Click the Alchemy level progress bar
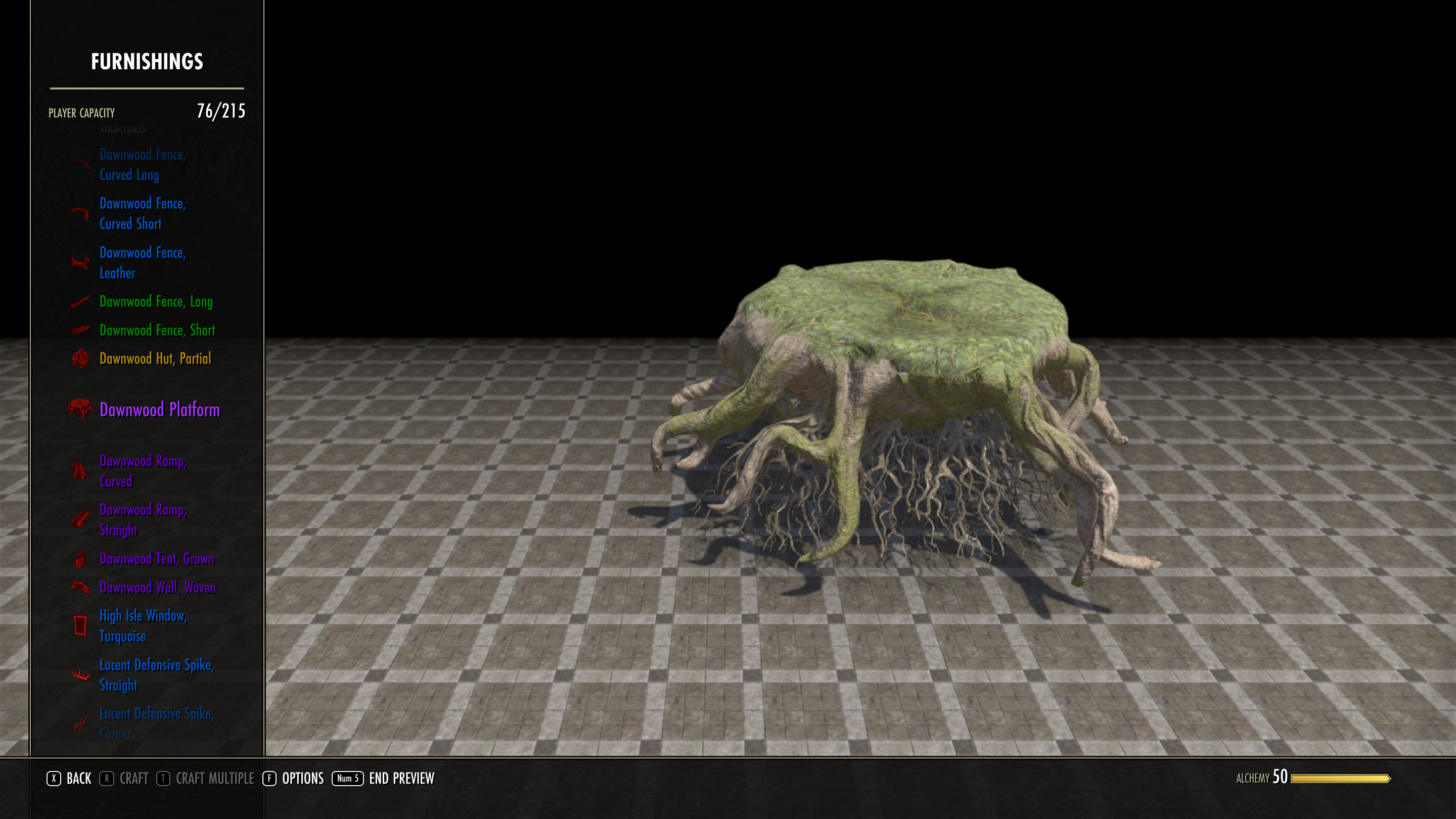Image resolution: width=1456 pixels, height=819 pixels. tap(1341, 779)
